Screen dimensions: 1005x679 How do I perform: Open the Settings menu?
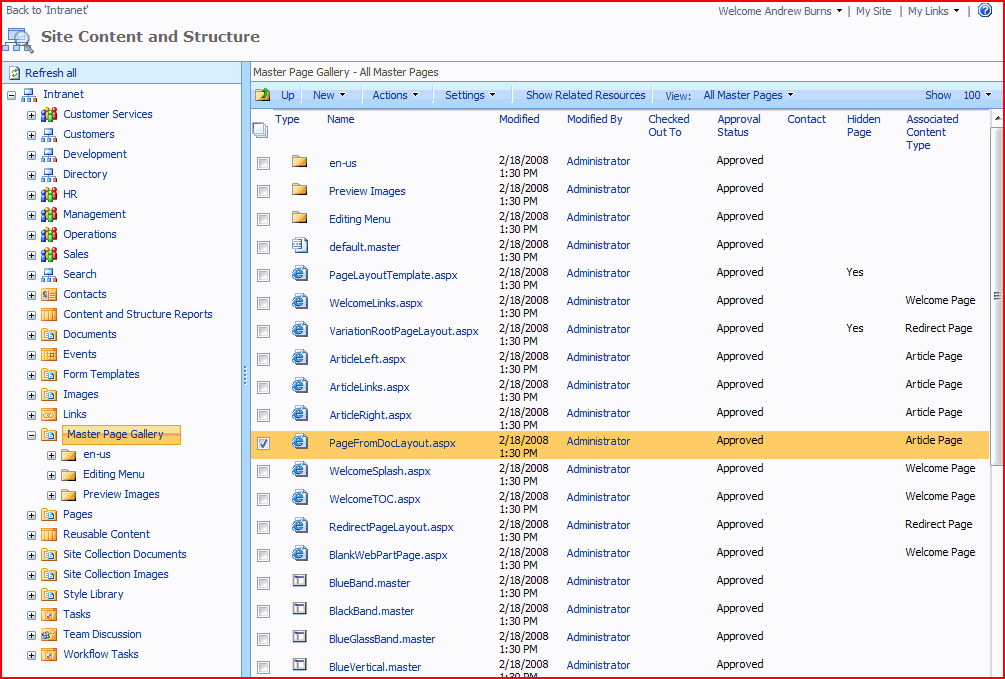pyautogui.click(x=470, y=95)
